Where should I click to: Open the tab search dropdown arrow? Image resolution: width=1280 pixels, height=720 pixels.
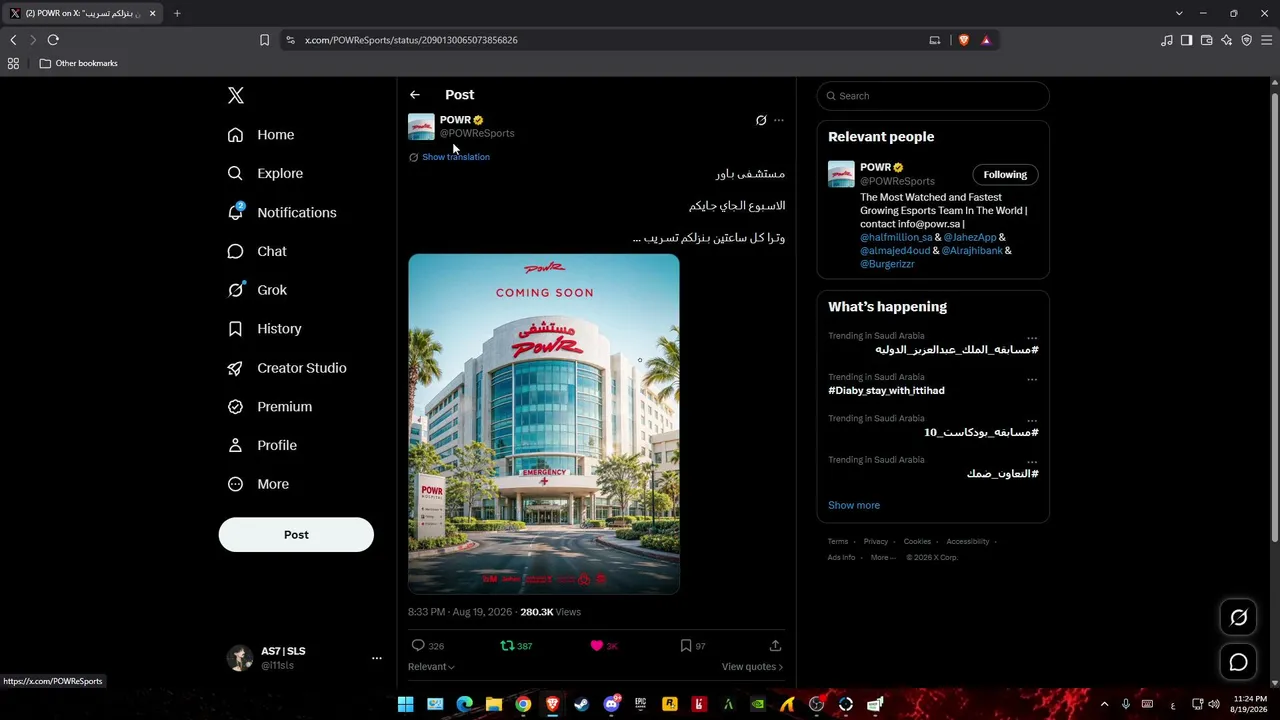[x=1179, y=13]
